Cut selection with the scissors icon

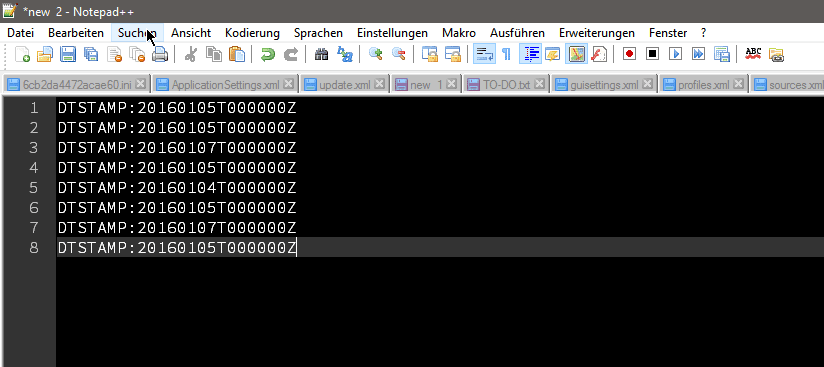190,54
